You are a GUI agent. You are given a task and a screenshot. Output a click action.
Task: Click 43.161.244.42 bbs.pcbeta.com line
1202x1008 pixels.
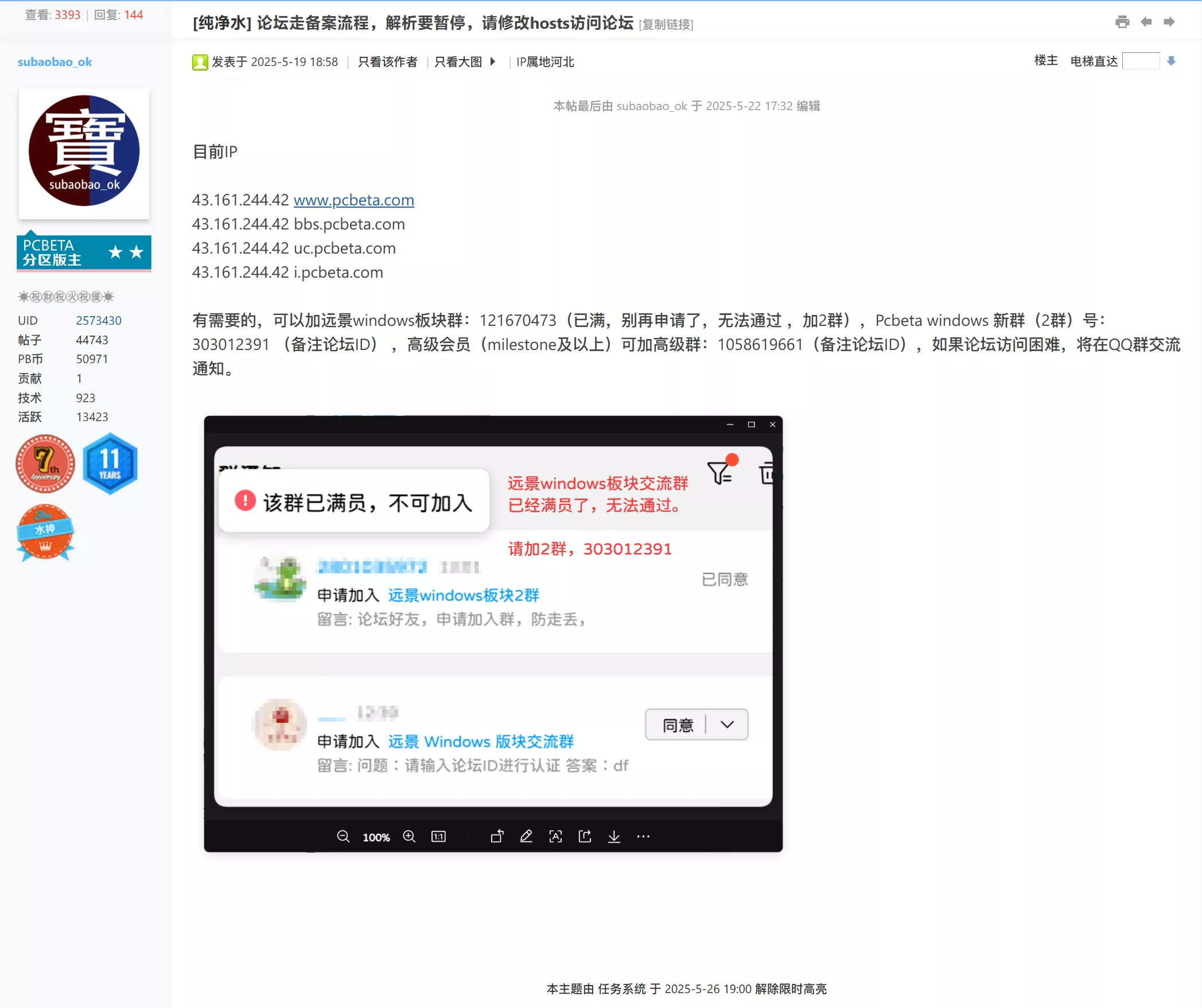pos(298,224)
